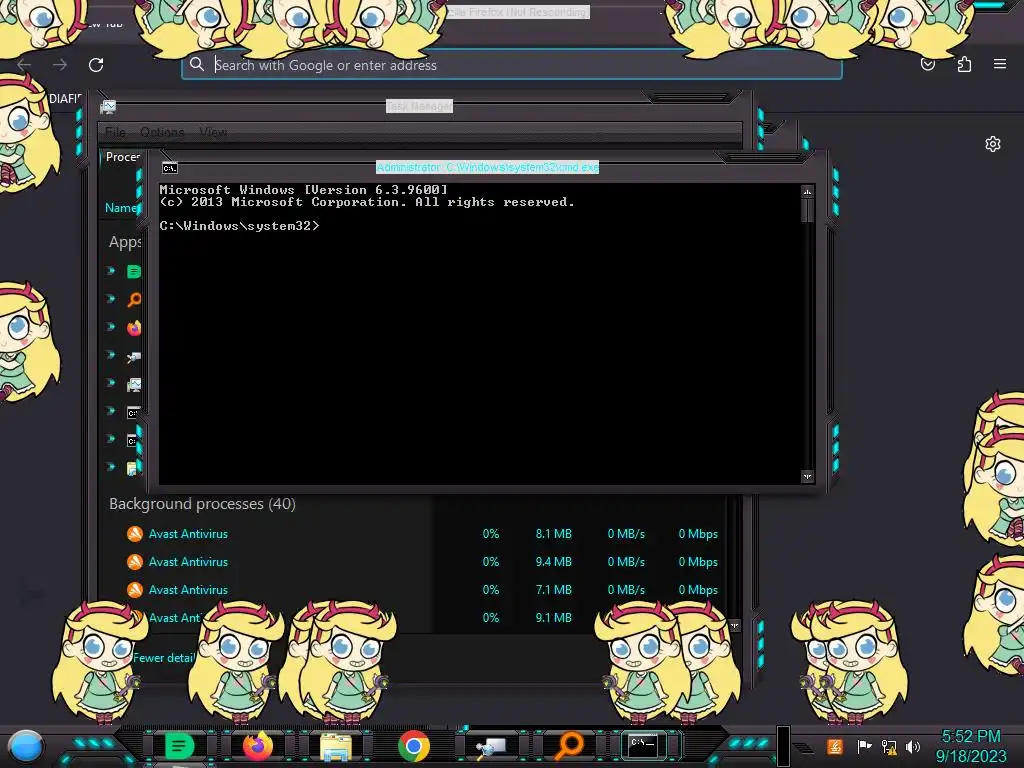The height and width of the screenshot is (768, 1024).
Task: Click the Firefox forward arrow
Action: tap(60, 65)
